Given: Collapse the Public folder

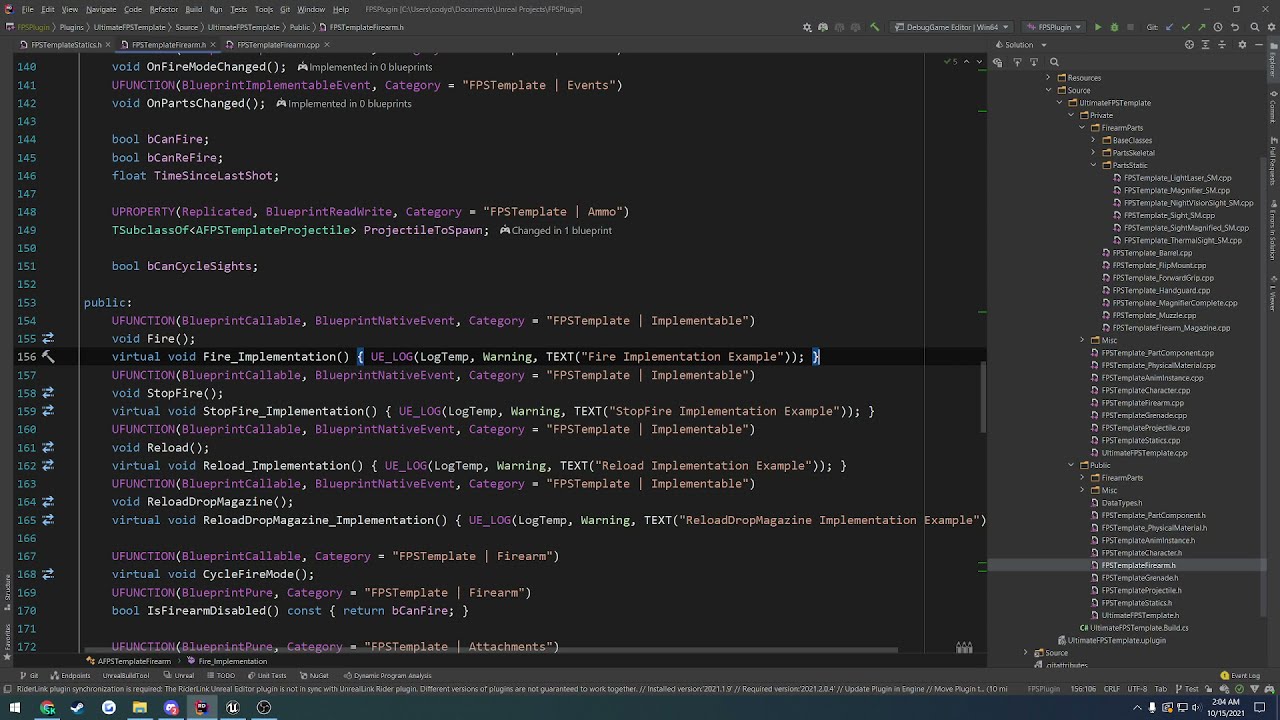Looking at the screenshot, I should point(1070,465).
